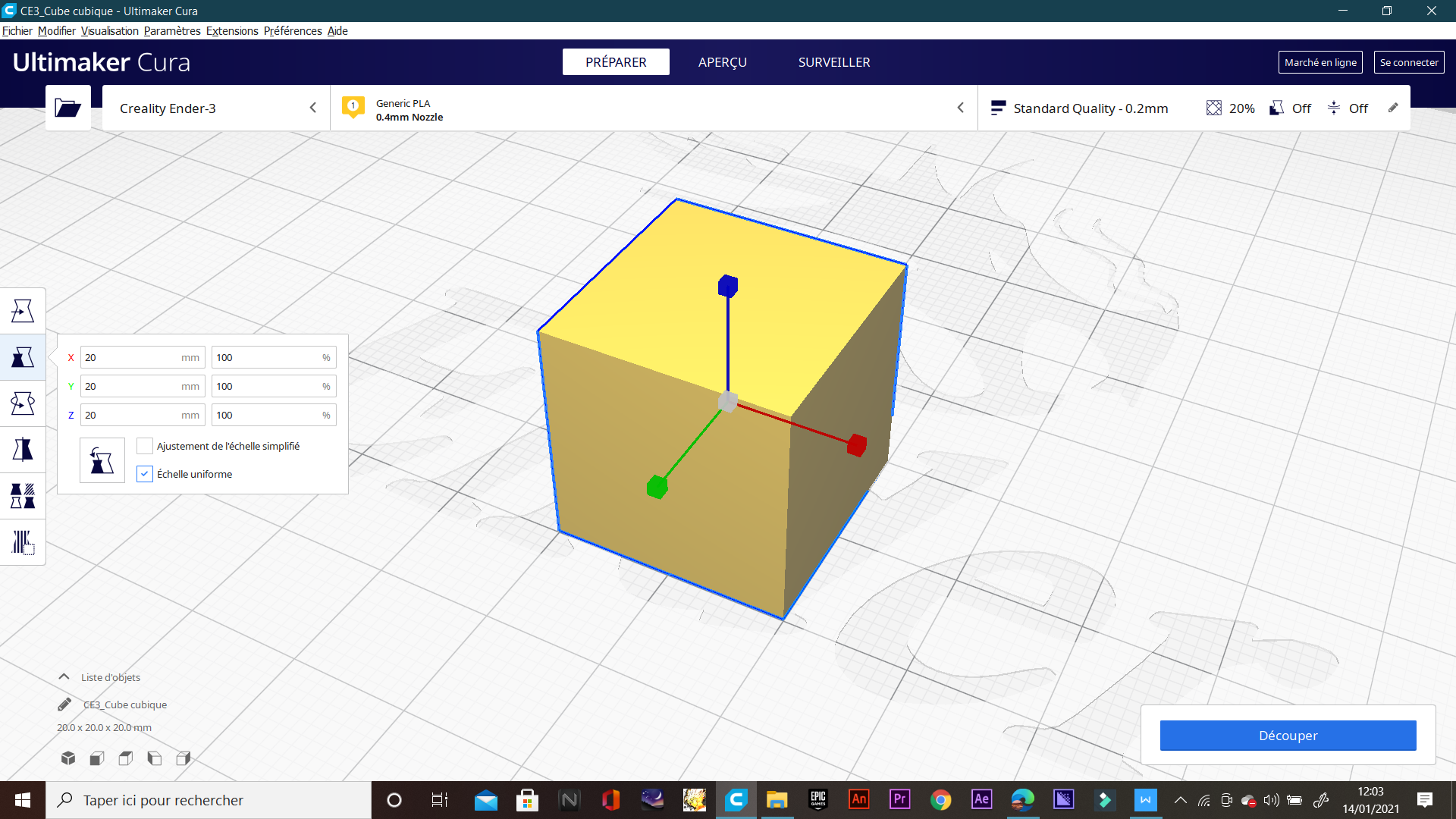Open the Standard Quality print settings panel
This screenshot has height=819, width=1456.
pos(1092,108)
